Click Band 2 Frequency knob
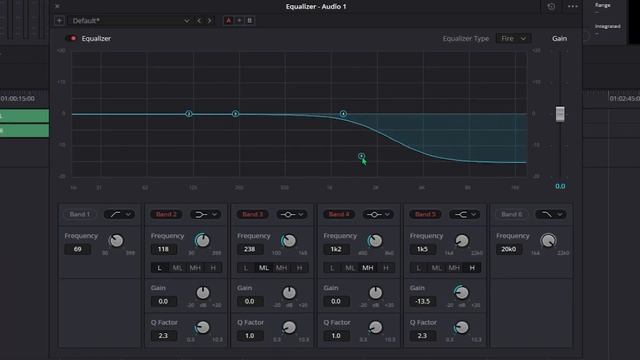This screenshot has width=640, height=360. 202,241
